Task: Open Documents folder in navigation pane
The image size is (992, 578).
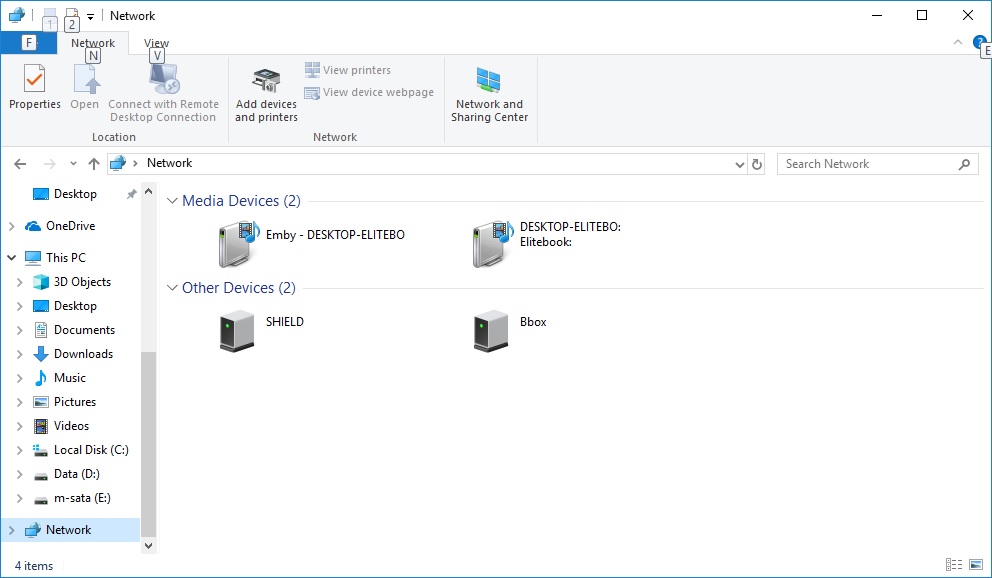Action: click(x=84, y=330)
